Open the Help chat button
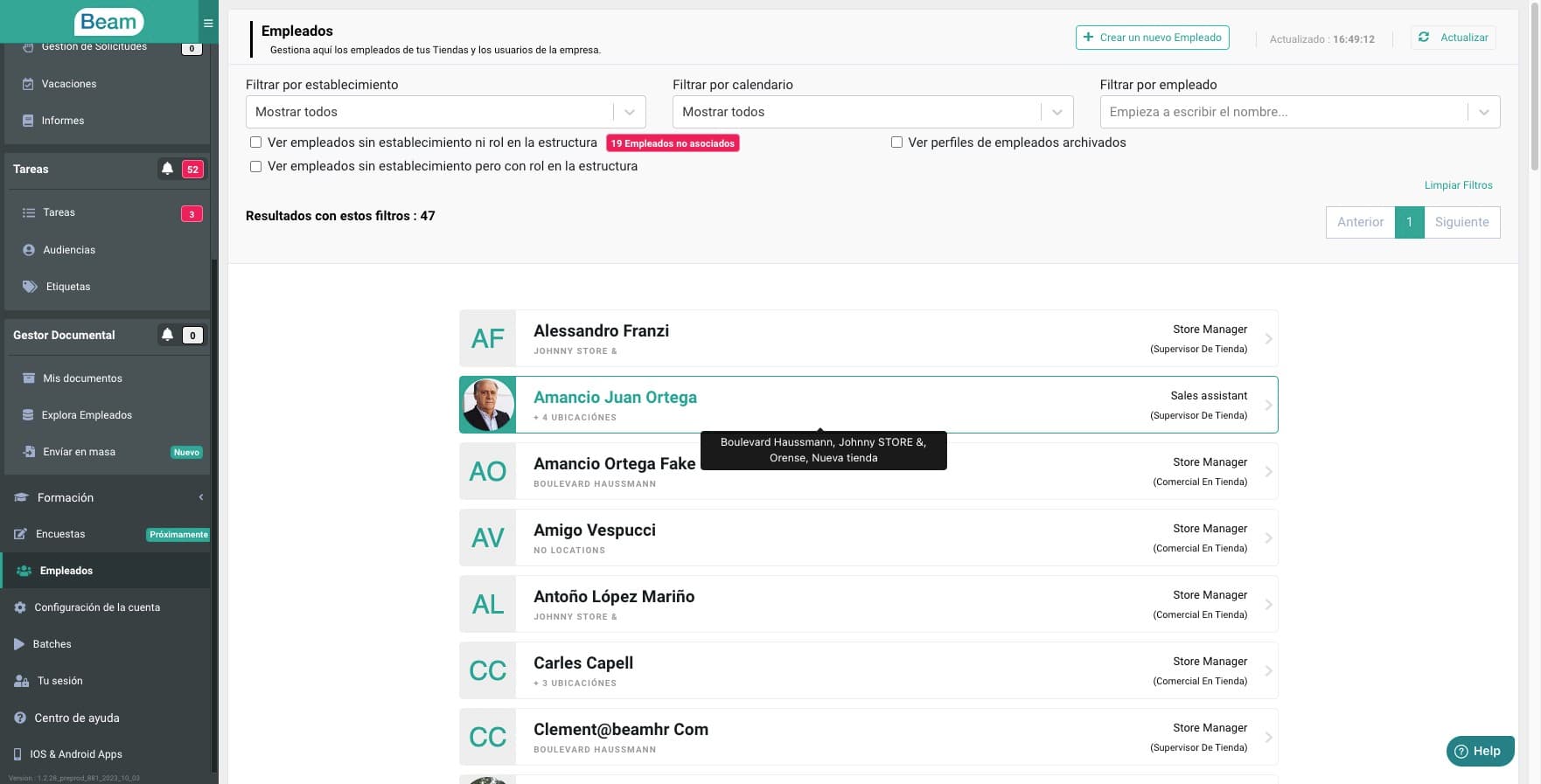This screenshot has height=784, width=1541. (x=1480, y=751)
